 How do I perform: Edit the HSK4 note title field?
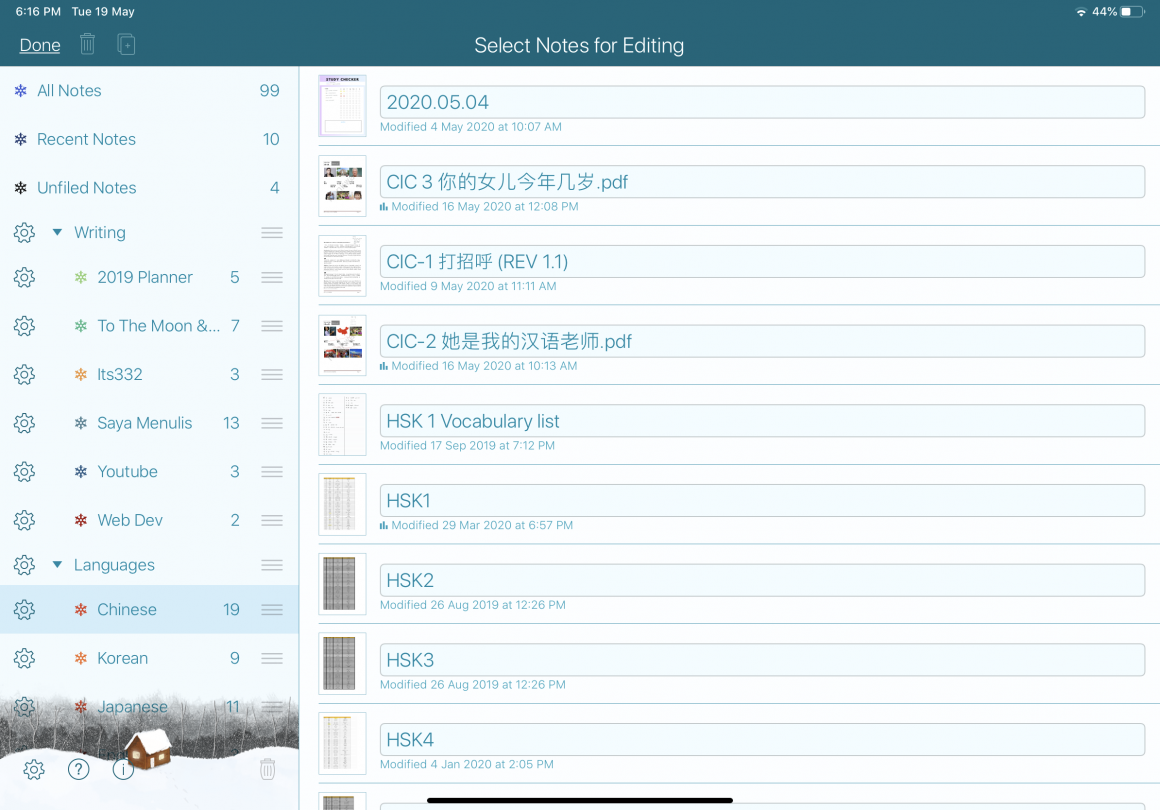pos(762,740)
